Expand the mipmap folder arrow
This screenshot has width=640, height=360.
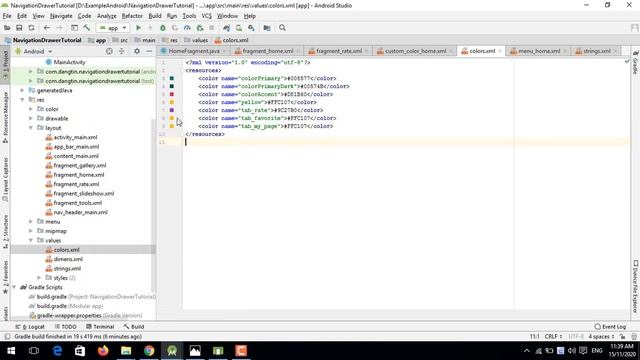click(31, 231)
